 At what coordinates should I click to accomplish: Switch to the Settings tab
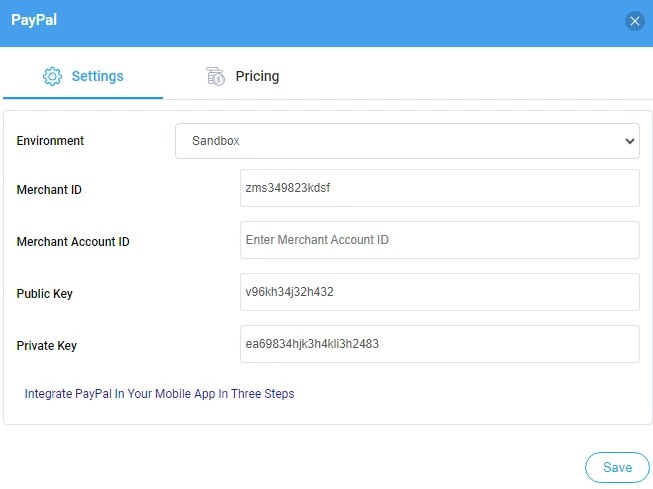pyautogui.click(x=83, y=76)
